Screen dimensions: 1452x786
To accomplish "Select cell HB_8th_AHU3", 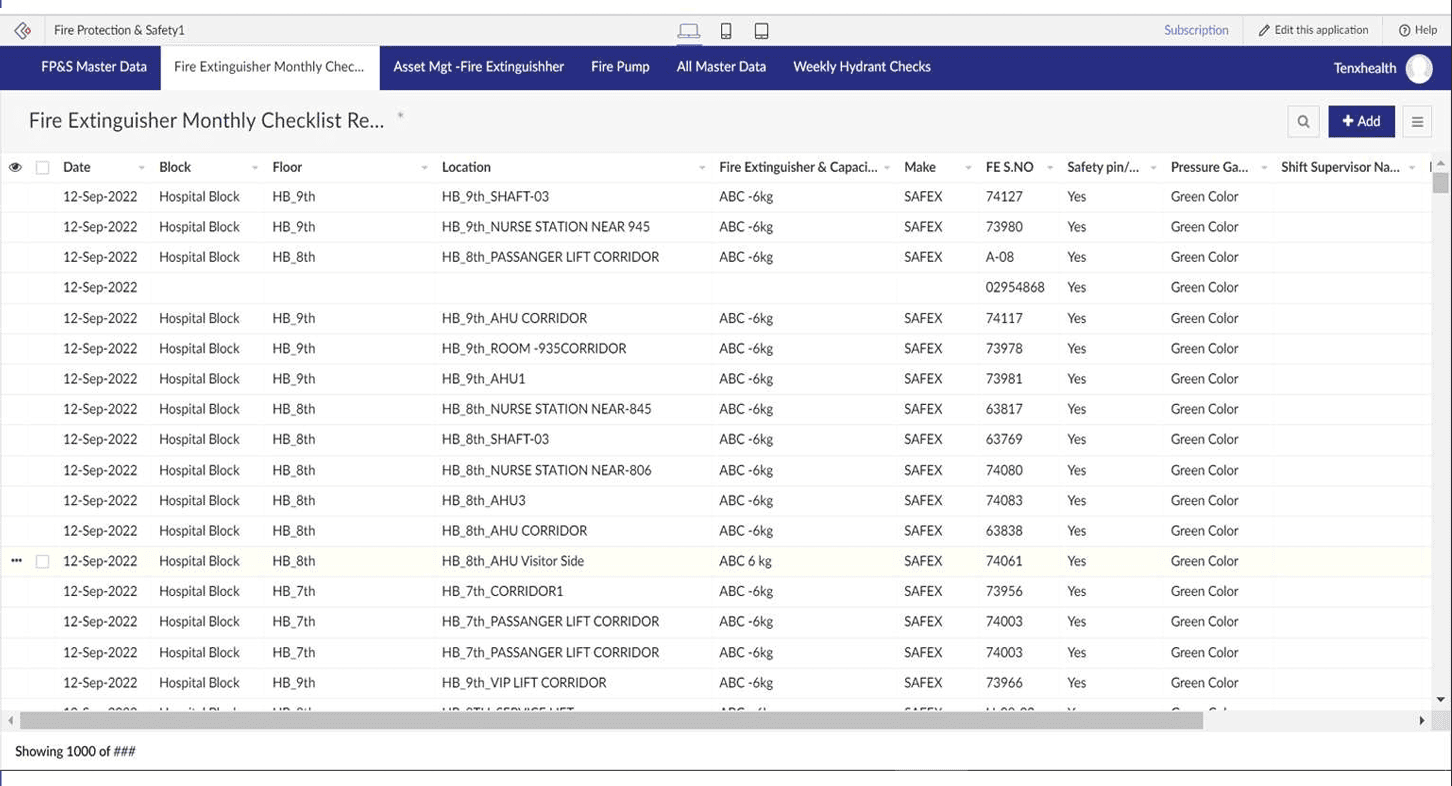I will (x=484, y=500).
